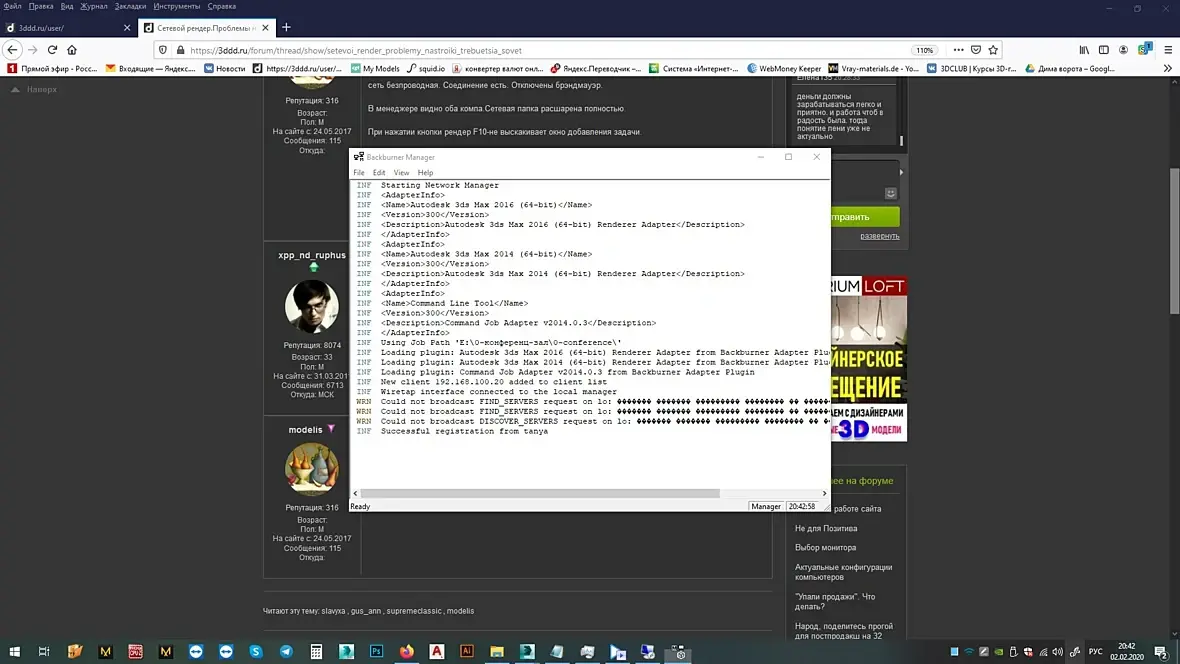Open Telegram from the taskbar
Image resolution: width=1180 pixels, height=664 pixels.
(x=286, y=651)
